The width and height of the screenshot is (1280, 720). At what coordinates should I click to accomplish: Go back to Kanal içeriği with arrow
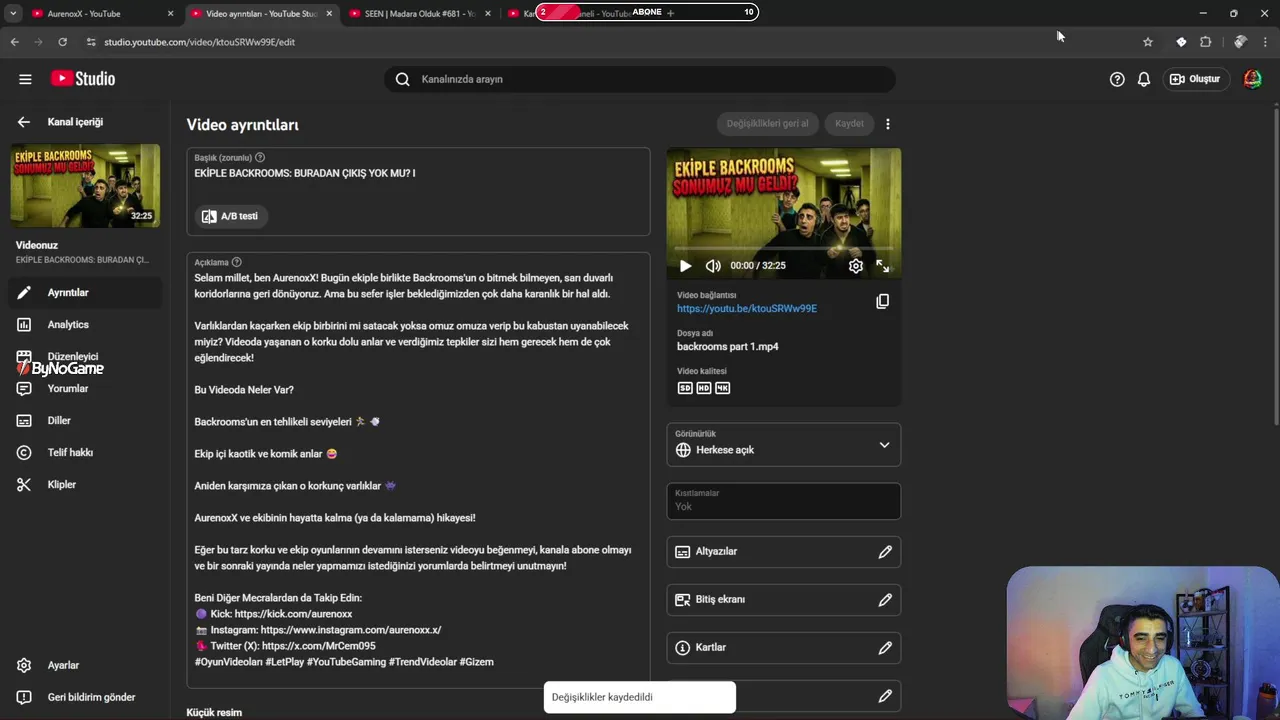(x=23, y=122)
